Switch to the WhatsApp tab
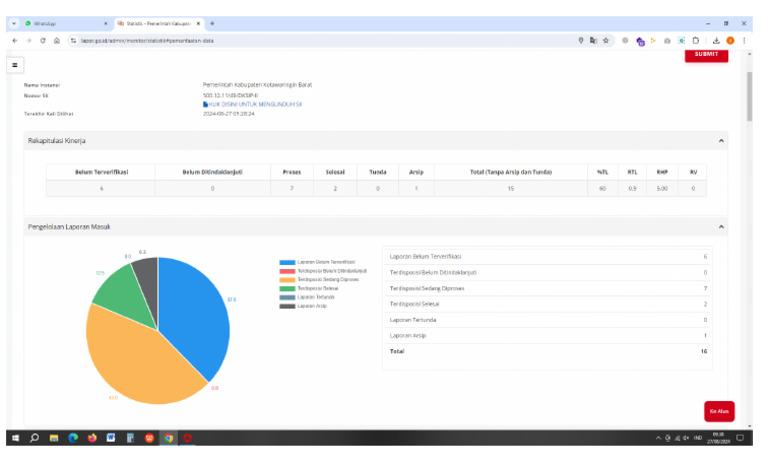Image resolution: width=768 pixels, height=466 pixels. point(66,24)
